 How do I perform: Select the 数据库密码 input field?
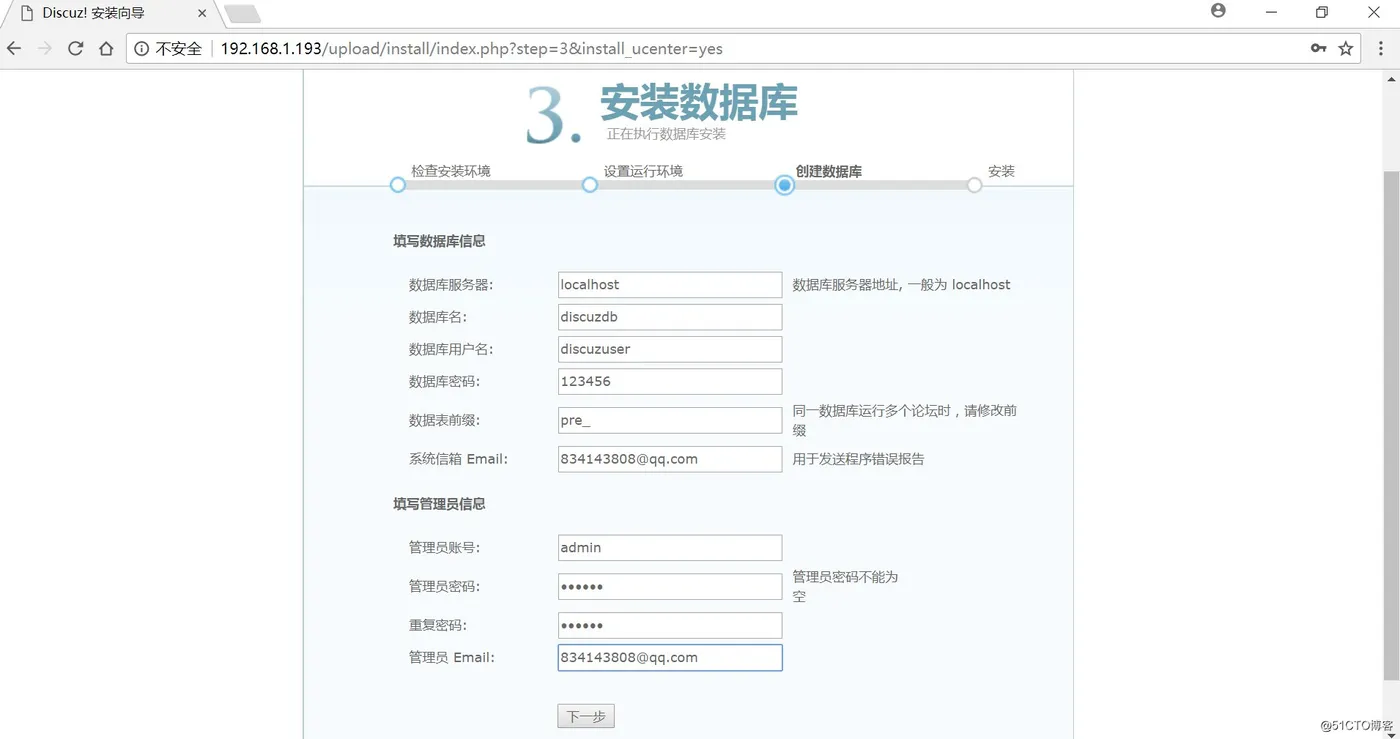pyautogui.click(x=670, y=381)
